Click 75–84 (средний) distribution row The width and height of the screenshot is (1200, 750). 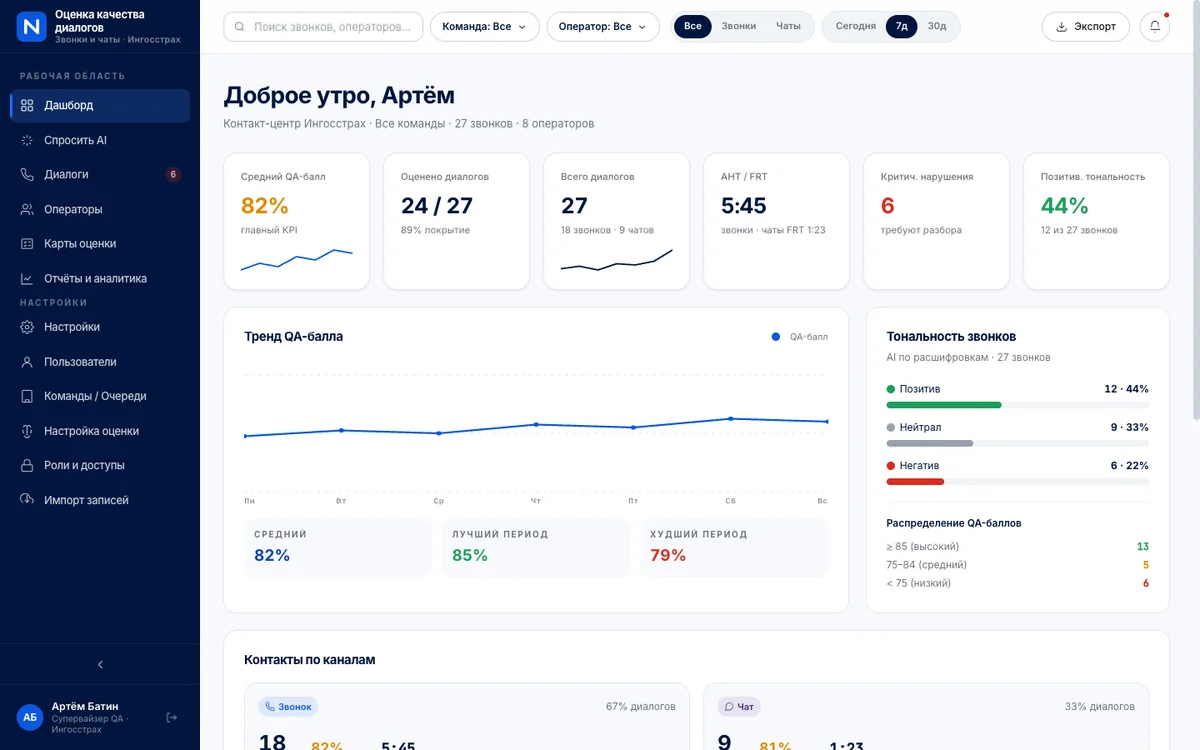pos(1017,565)
